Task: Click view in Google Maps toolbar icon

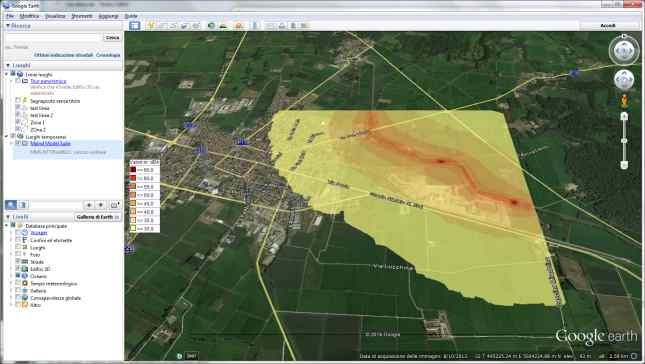Action: pyautogui.click(x=304, y=26)
